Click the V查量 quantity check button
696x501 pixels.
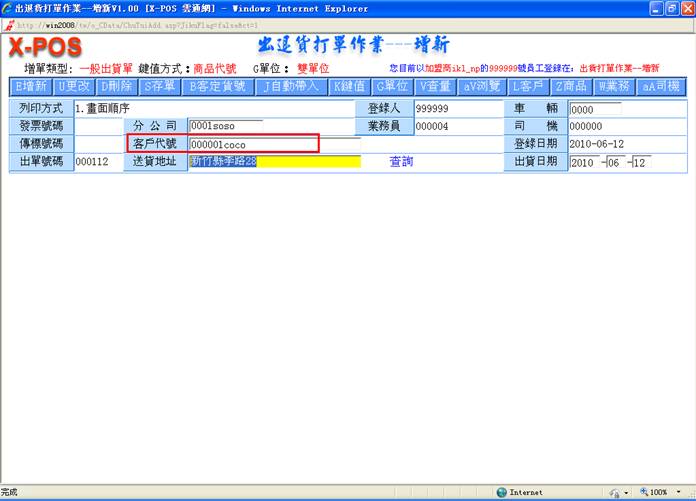(435, 87)
